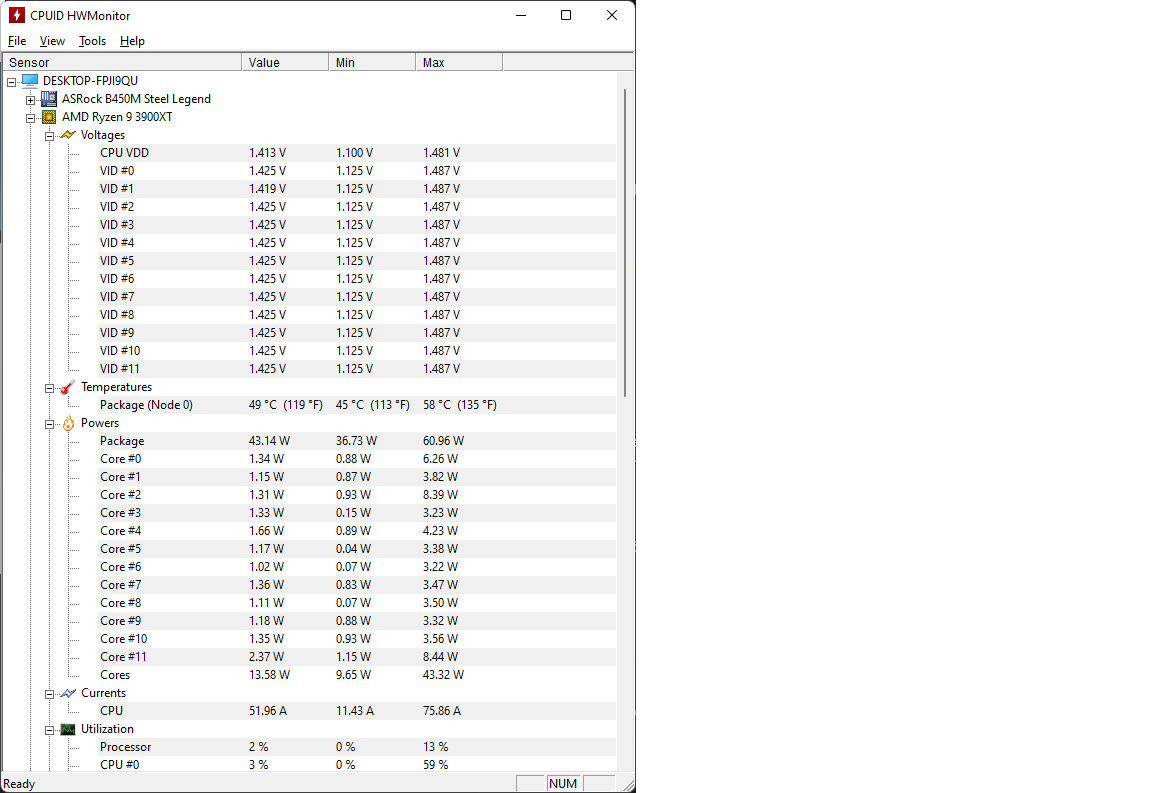Click the 59 % CPU #0 max value

point(436,764)
